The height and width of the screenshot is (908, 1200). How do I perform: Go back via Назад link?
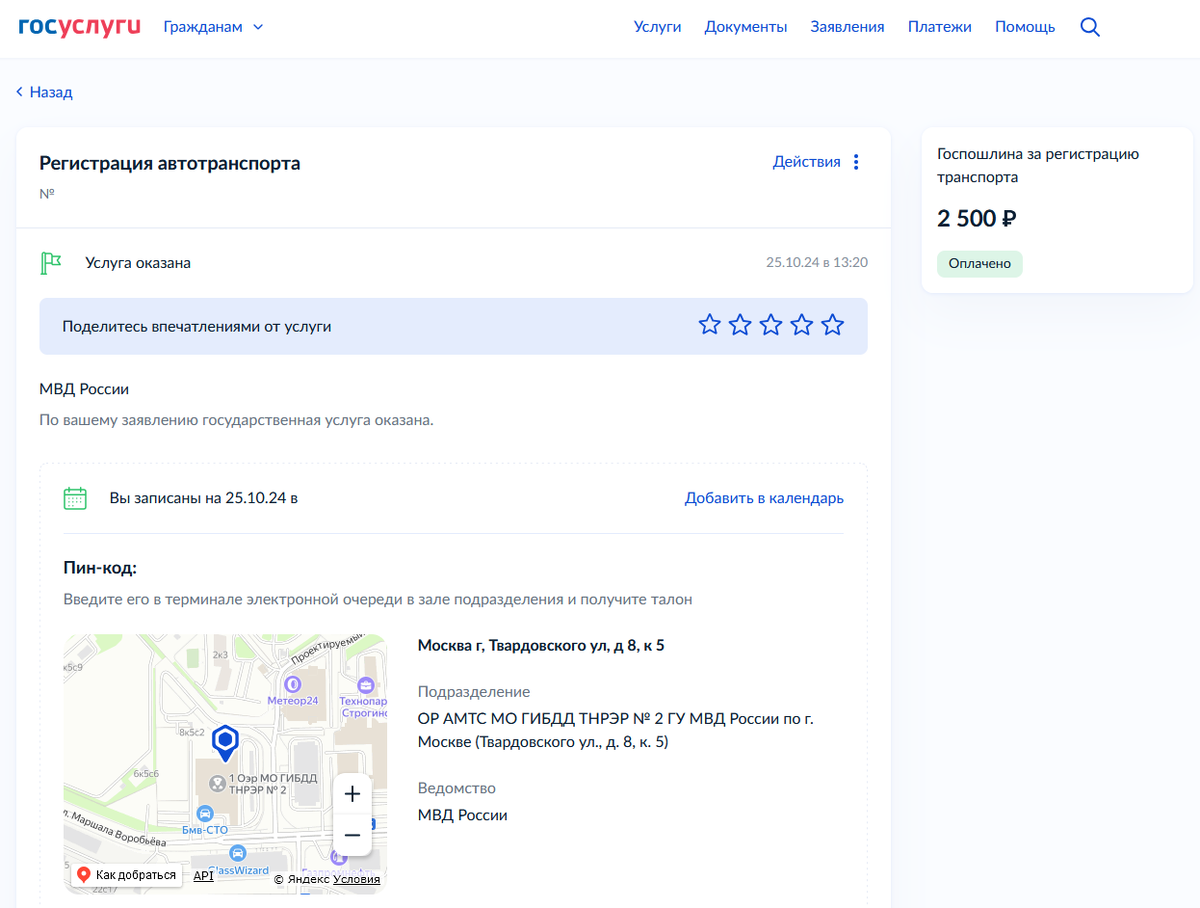(44, 92)
